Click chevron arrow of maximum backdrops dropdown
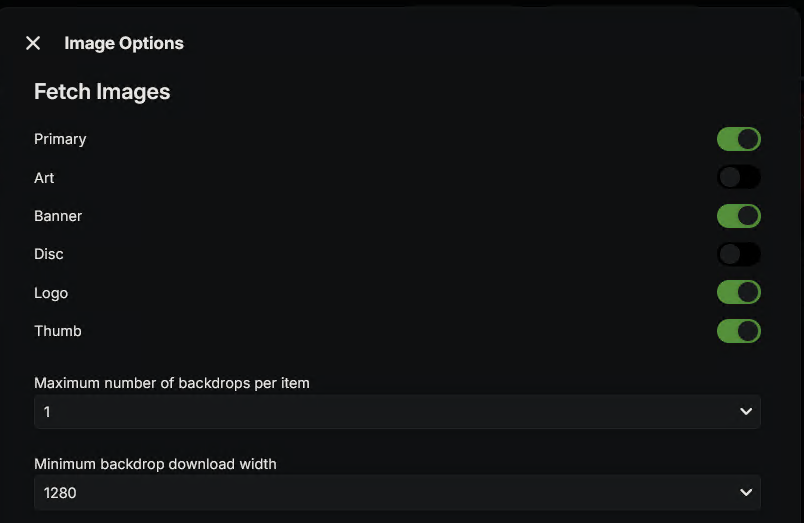Screen dimensions: 804x523 click(x=745, y=412)
